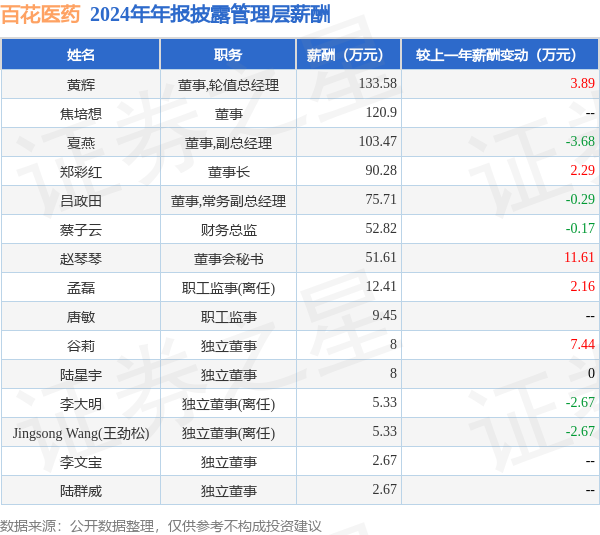This screenshot has height=535, width=600.
Task: Select the 薪酬（万元） column header
Action: [348, 55]
